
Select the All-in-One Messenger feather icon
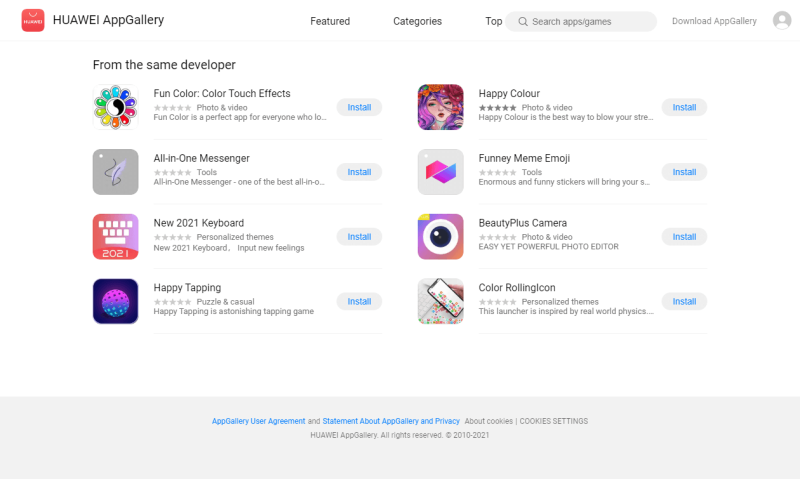115,172
